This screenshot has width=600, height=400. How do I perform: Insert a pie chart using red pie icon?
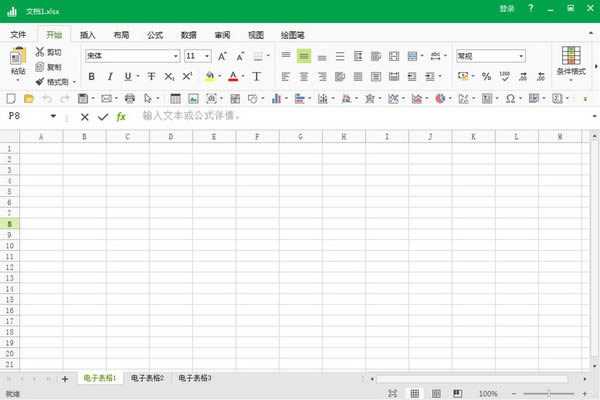point(440,99)
